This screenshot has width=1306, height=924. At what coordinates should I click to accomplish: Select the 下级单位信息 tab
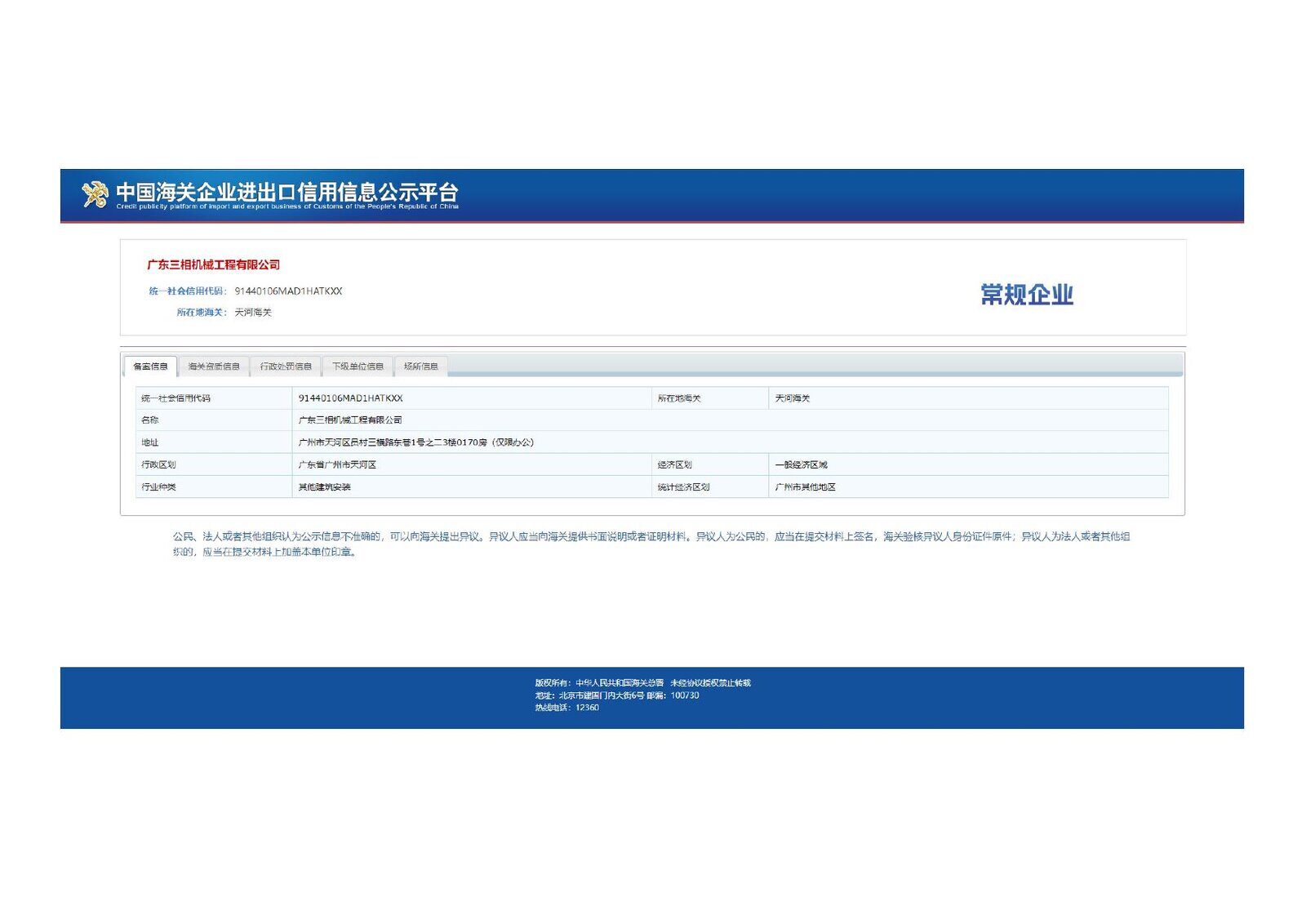click(358, 366)
